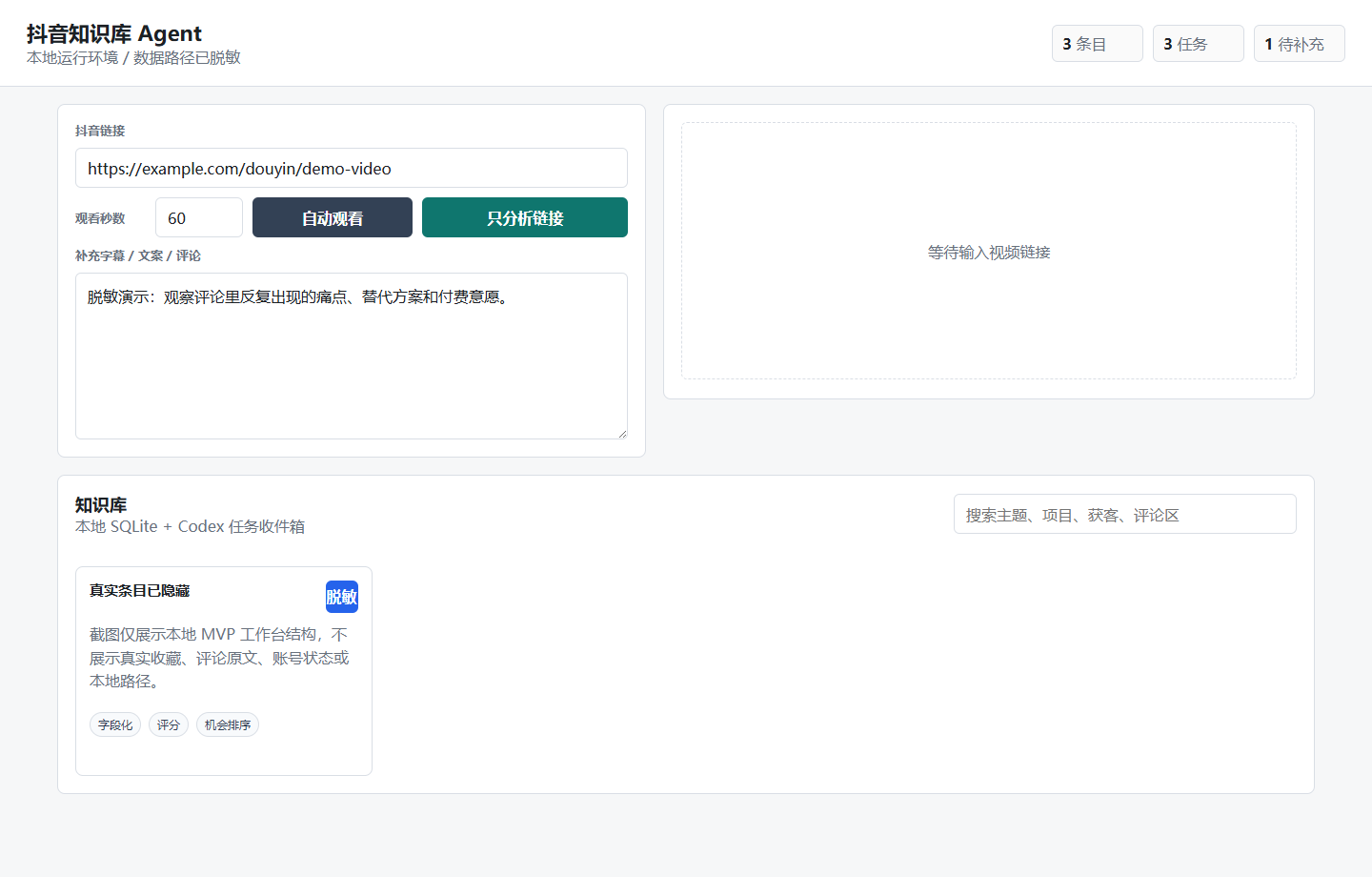Focus the 补充字幕 / 文案 / 评论 textarea

351,356
